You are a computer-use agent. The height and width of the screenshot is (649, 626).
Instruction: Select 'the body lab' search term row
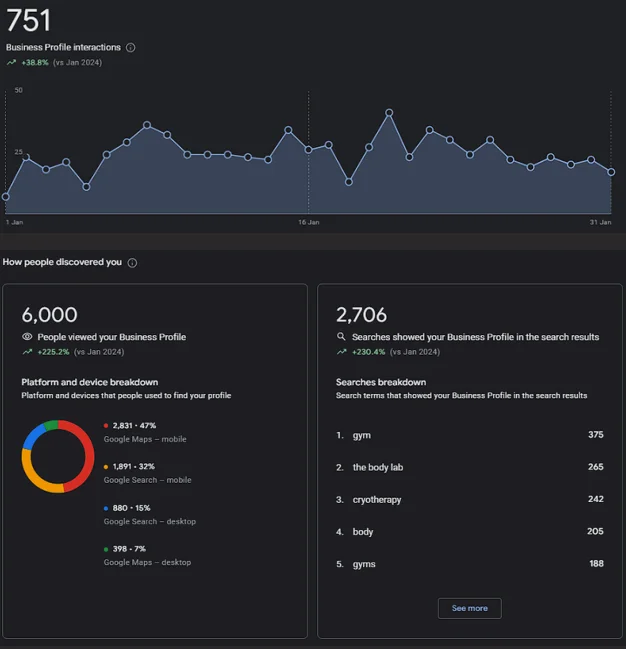[x=469, y=467]
